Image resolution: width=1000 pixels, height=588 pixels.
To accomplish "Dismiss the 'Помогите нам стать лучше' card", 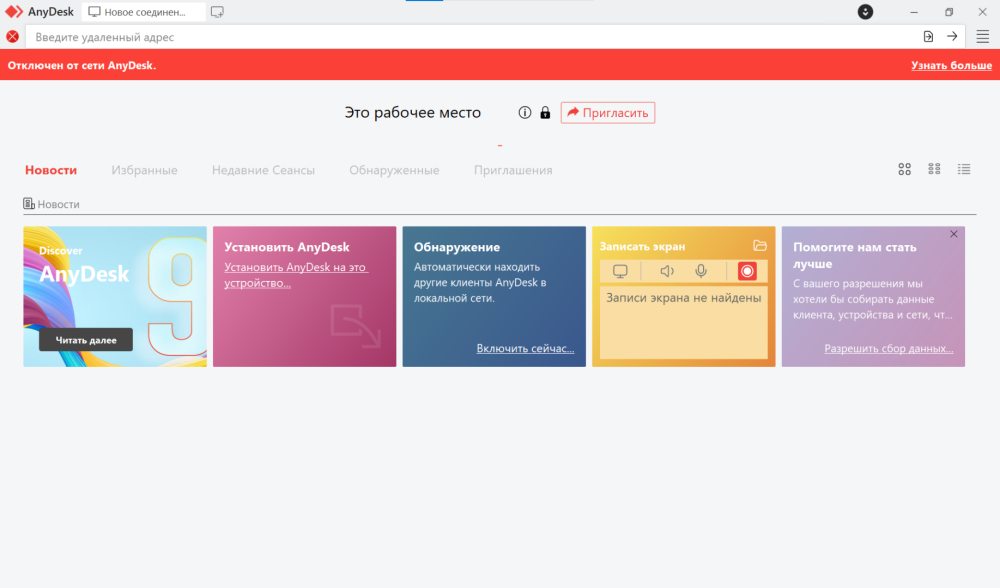I will tap(953, 234).
